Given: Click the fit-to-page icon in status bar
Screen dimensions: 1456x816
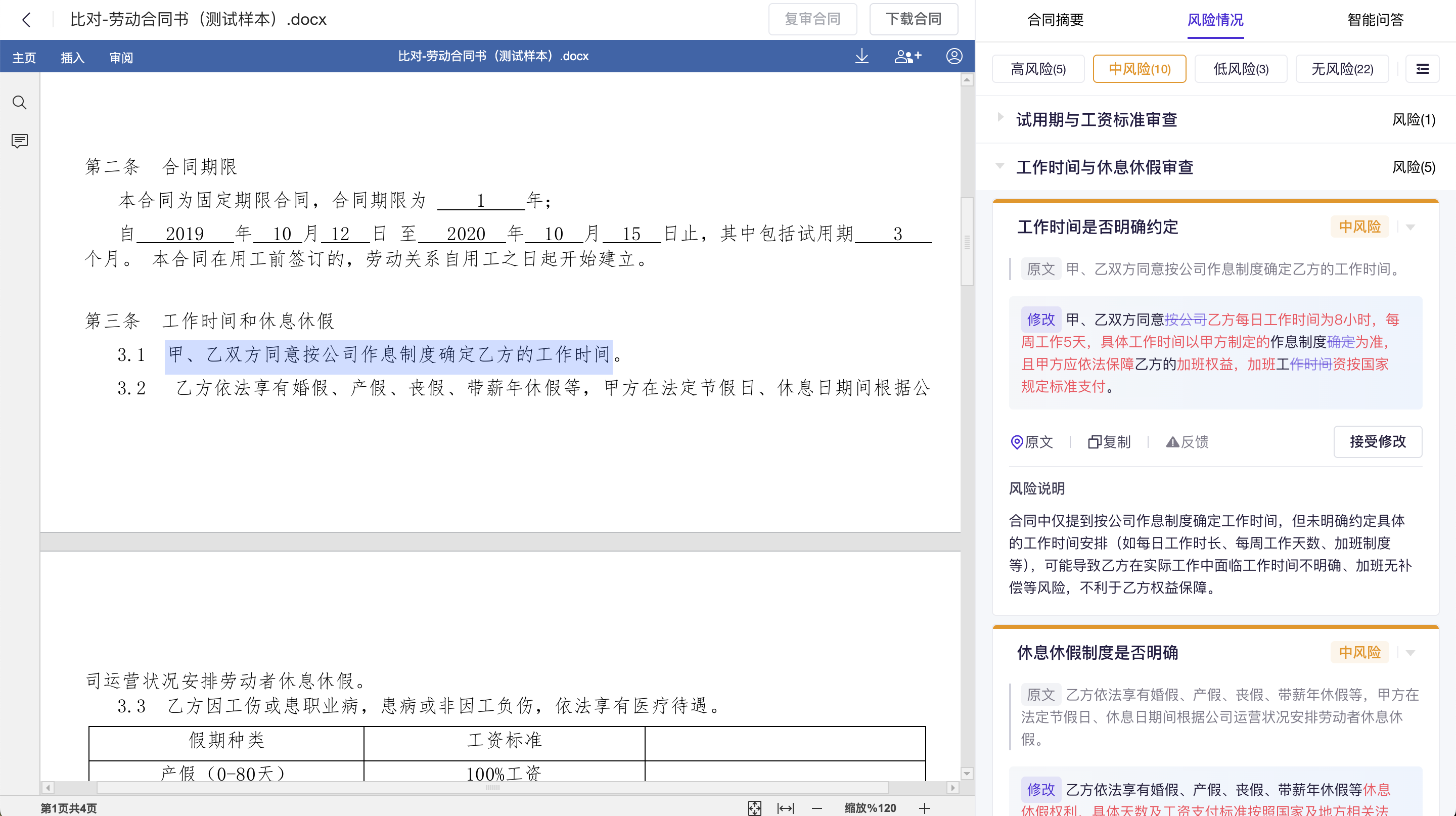Looking at the screenshot, I should (x=755, y=807).
